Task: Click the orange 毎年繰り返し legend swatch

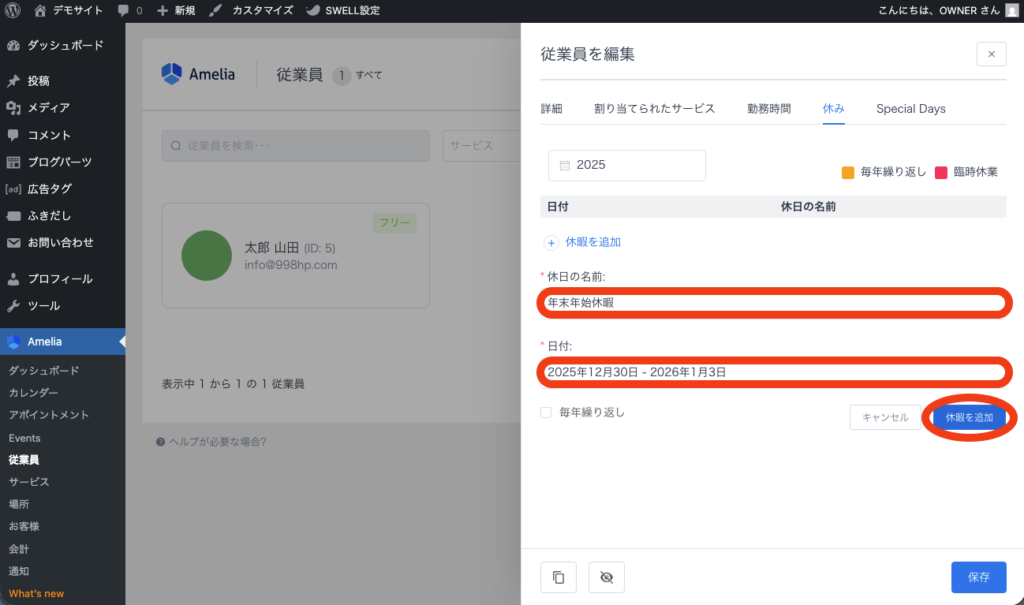Action: tap(848, 172)
